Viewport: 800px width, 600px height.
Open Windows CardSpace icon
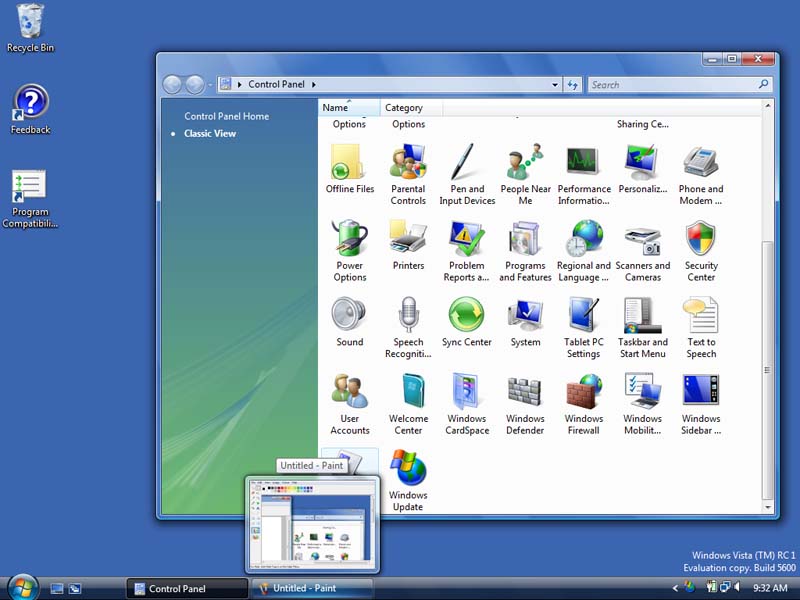pos(467,404)
